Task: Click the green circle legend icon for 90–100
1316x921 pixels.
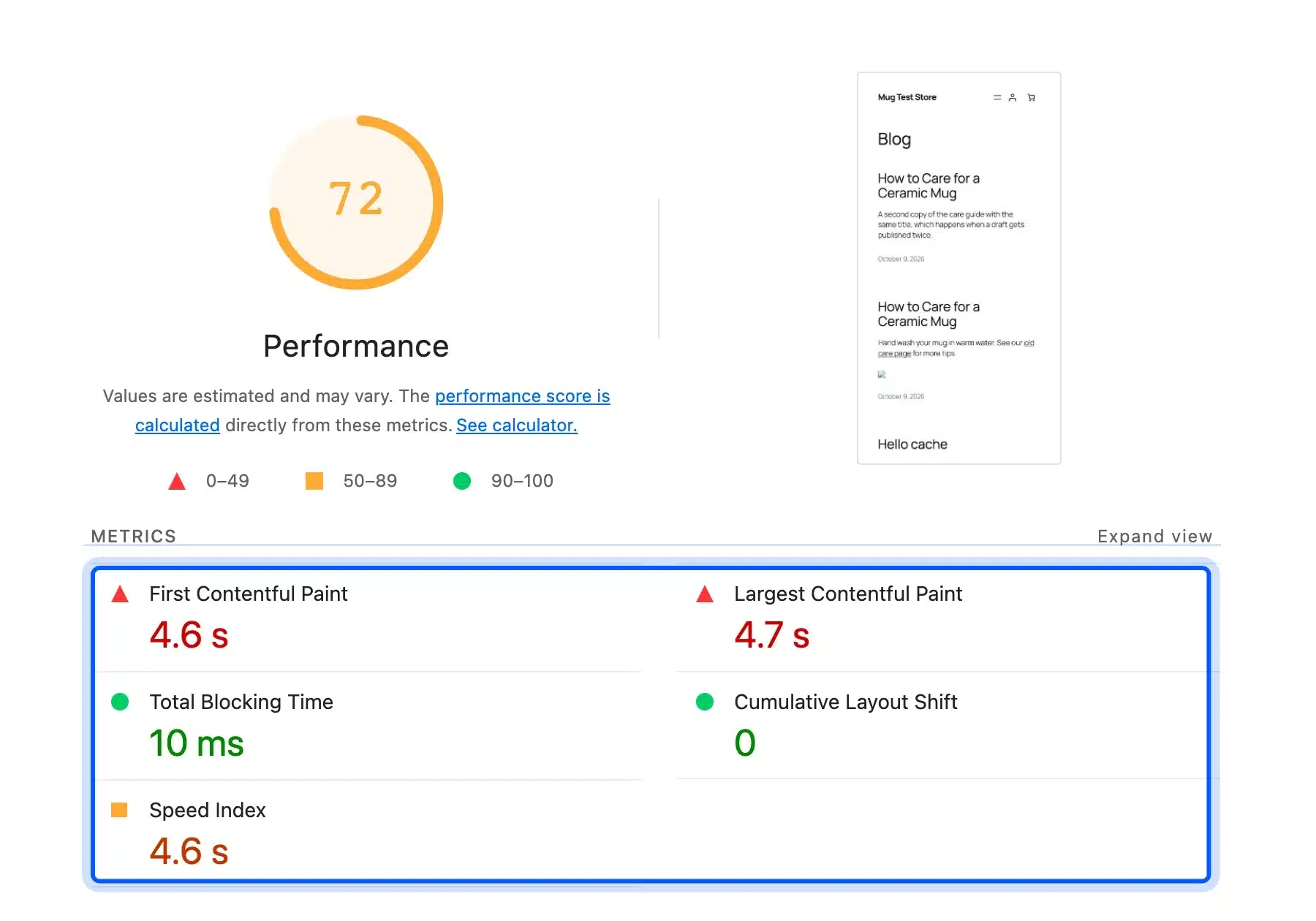Action: (462, 481)
